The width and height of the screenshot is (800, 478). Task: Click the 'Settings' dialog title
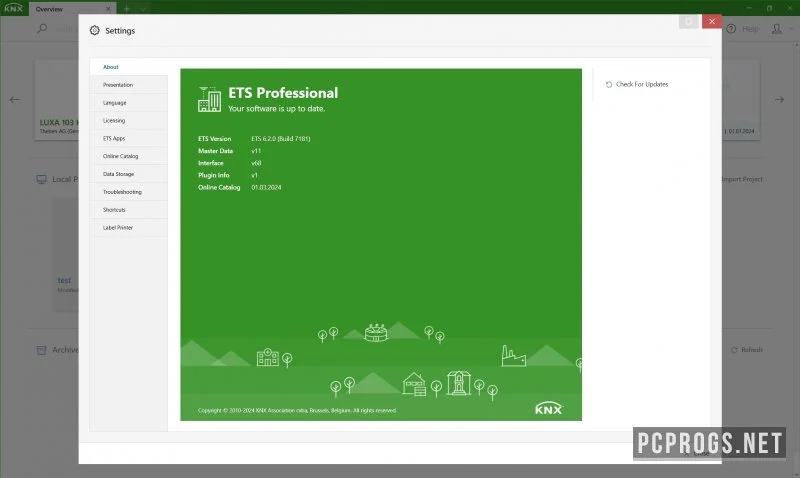click(120, 31)
